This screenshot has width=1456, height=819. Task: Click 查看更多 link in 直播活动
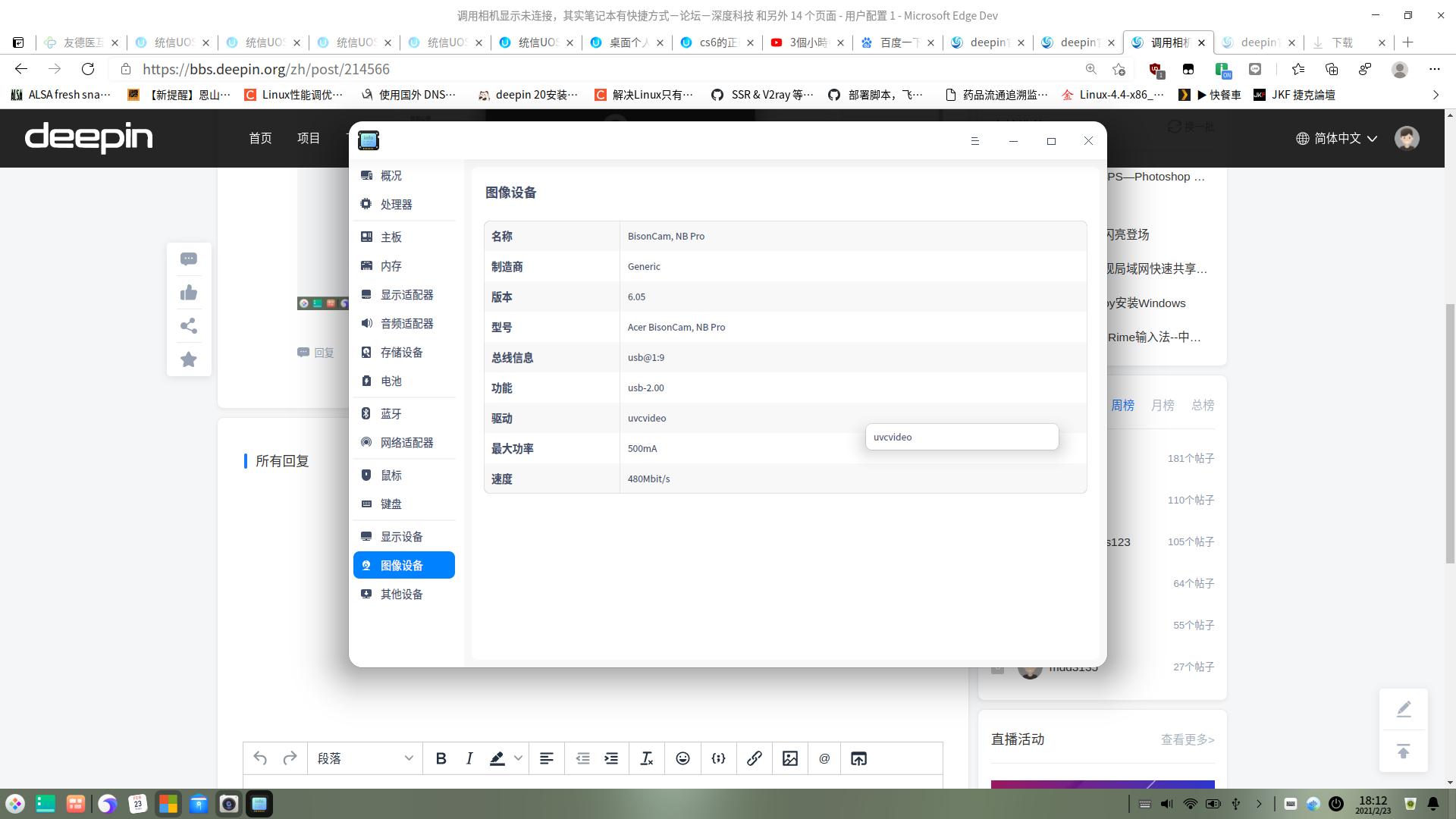(x=1187, y=739)
